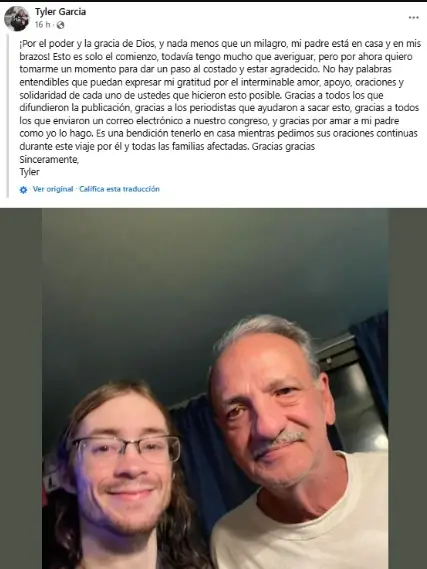This screenshot has width=427, height=569.
Task: Click the globe public audience icon
Action: click(x=61, y=25)
